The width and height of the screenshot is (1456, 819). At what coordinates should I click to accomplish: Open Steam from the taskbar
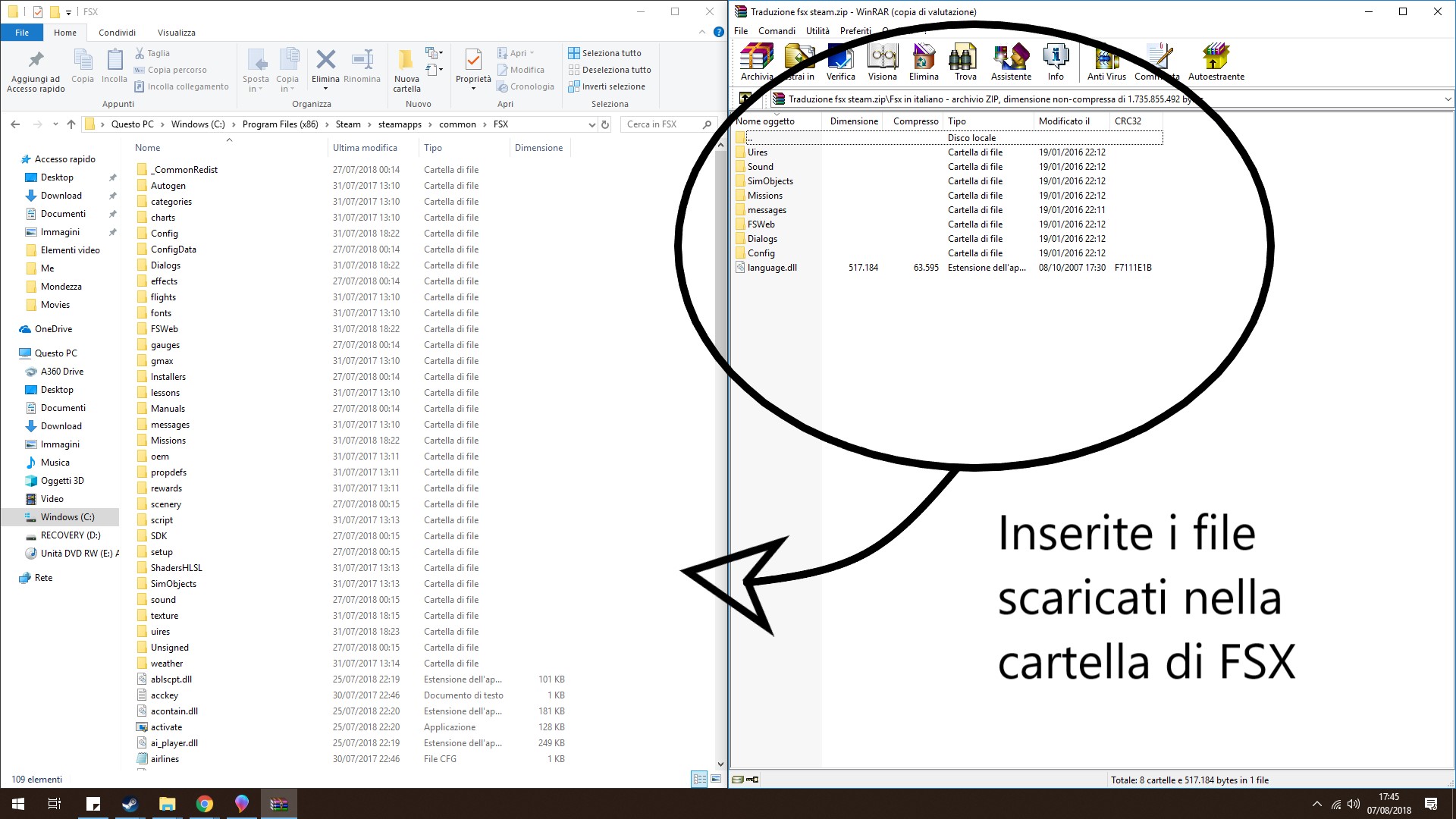[x=130, y=804]
